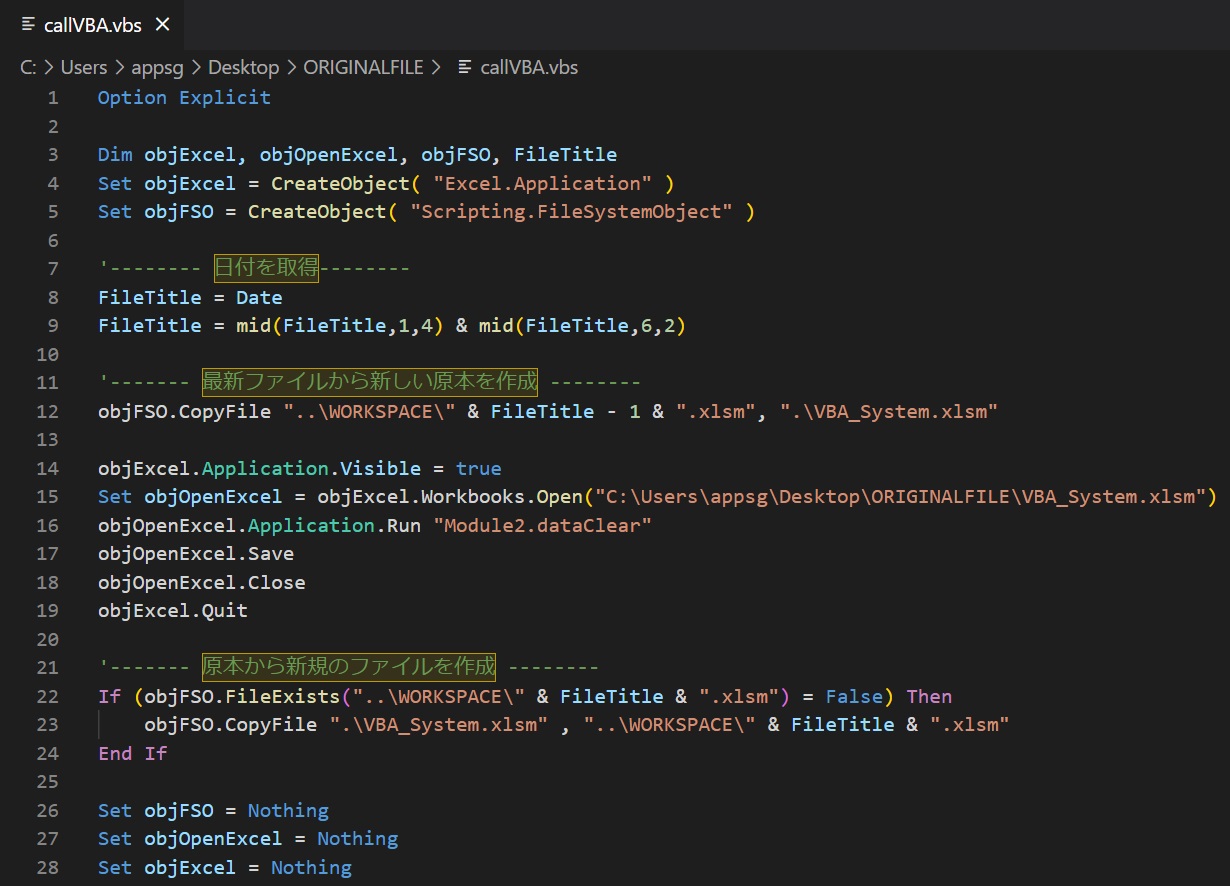Click line number 1 in the gutter
Viewport: 1230px width, 886px height.
pyautogui.click(x=52, y=97)
